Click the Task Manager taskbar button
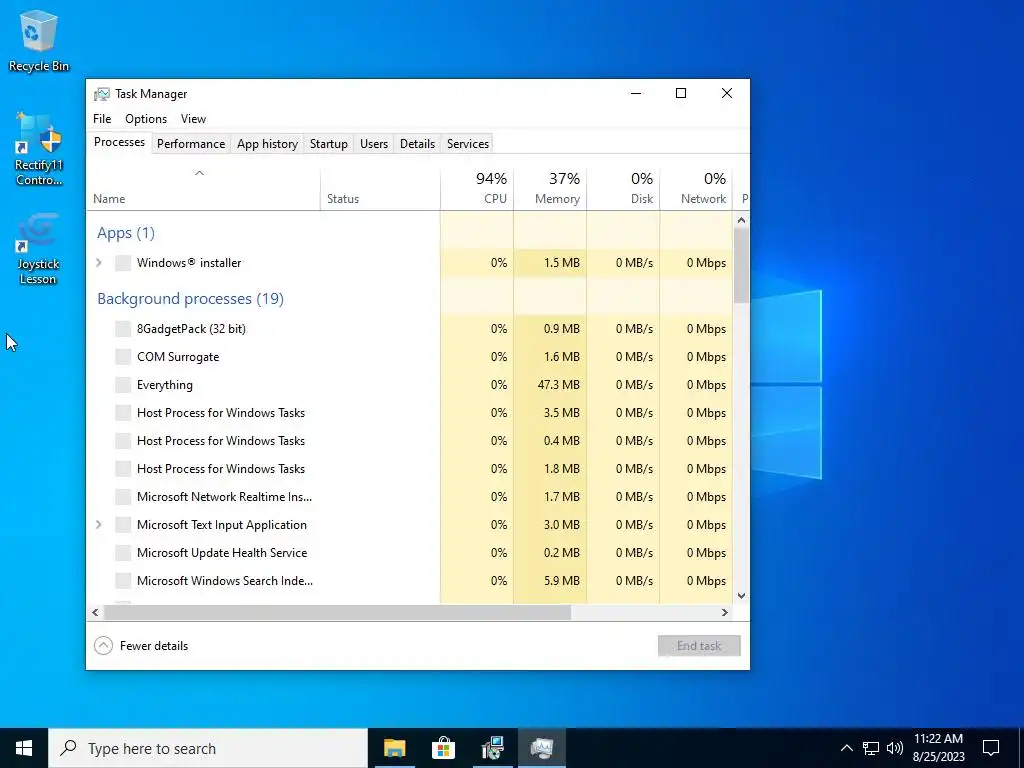This screenshot has width=1024, height=768. [x=542, y=748]
